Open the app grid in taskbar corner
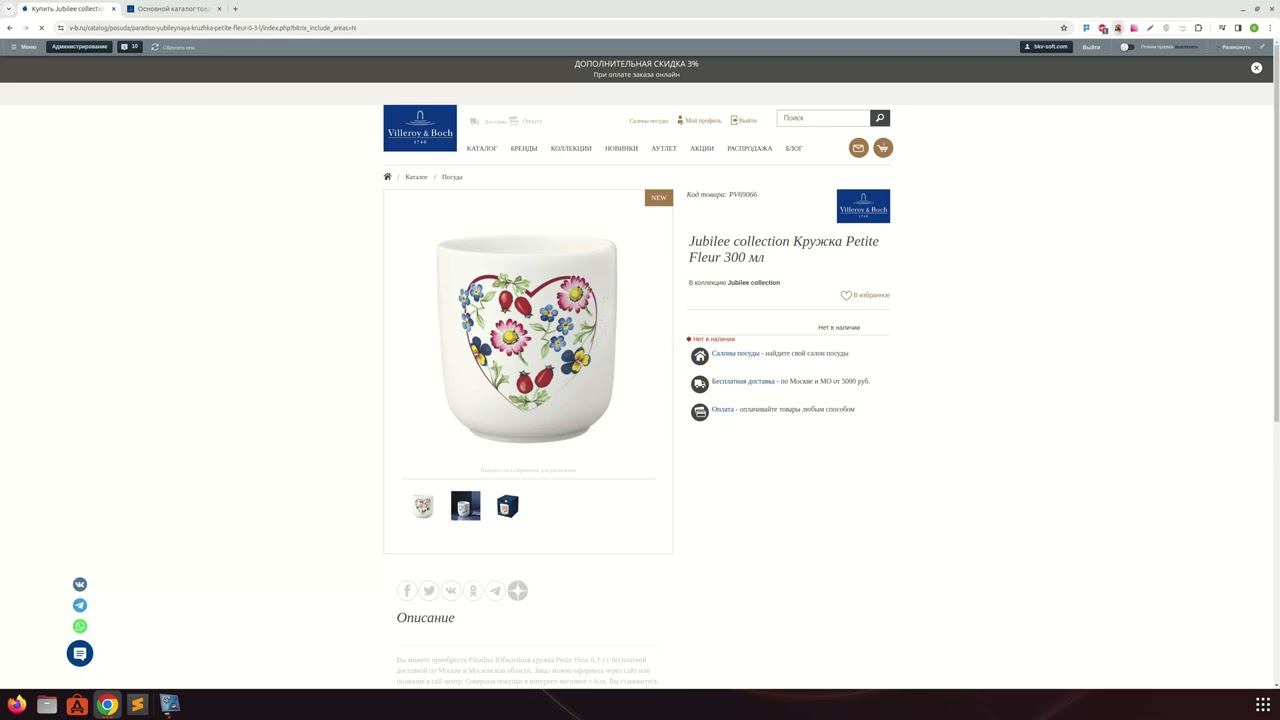The width and height of the screenshot is (1280, 720). point(1263,705)
